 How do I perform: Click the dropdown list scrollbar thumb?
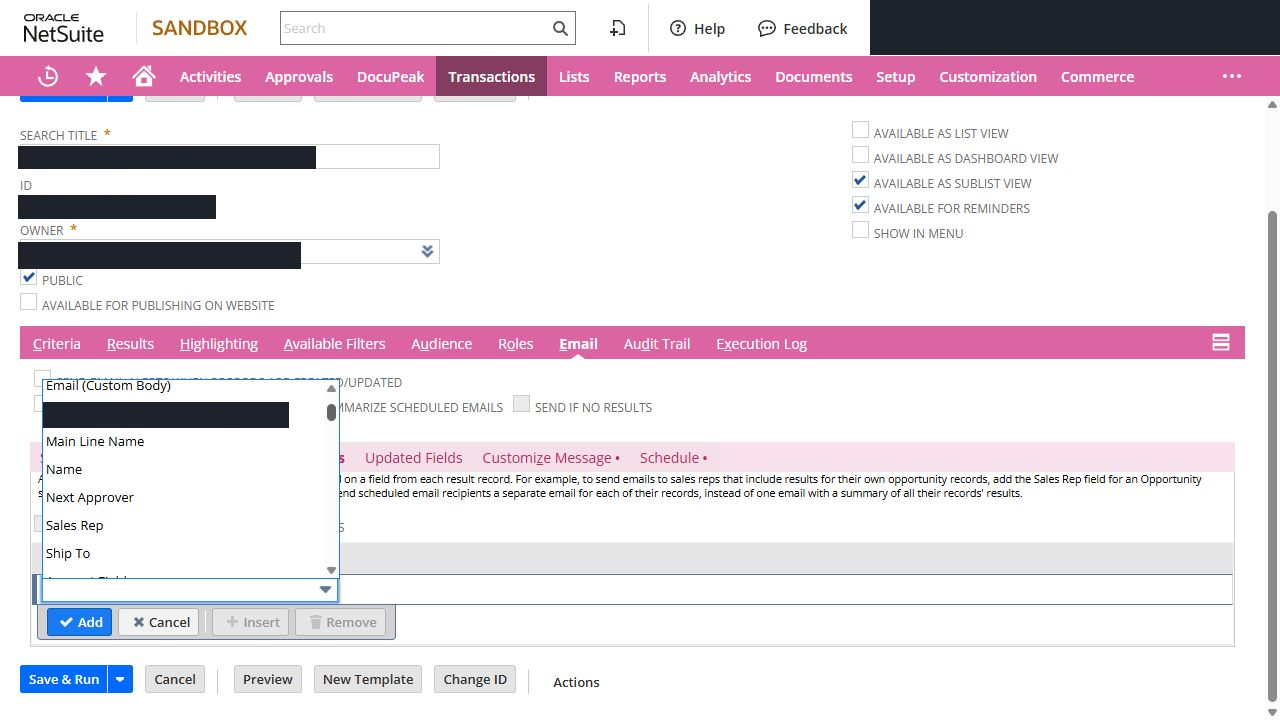point(331,412)
